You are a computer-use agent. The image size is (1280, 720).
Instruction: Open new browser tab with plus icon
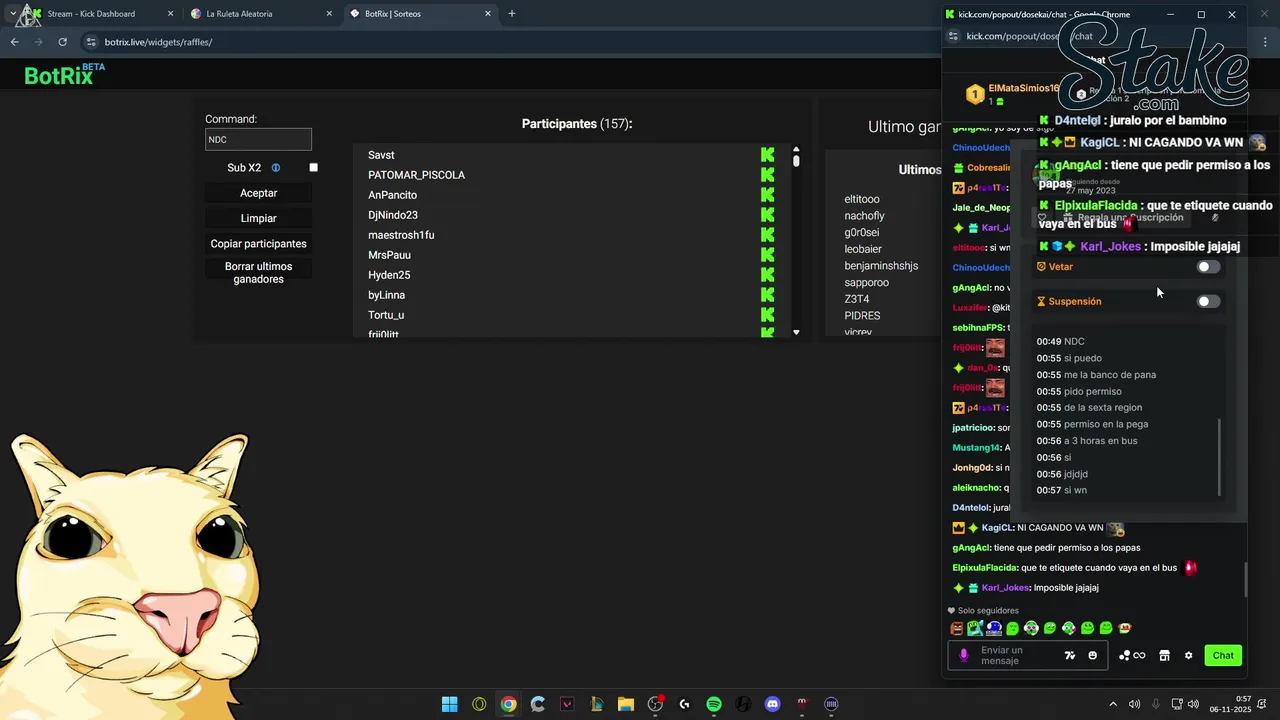[512, 14]
